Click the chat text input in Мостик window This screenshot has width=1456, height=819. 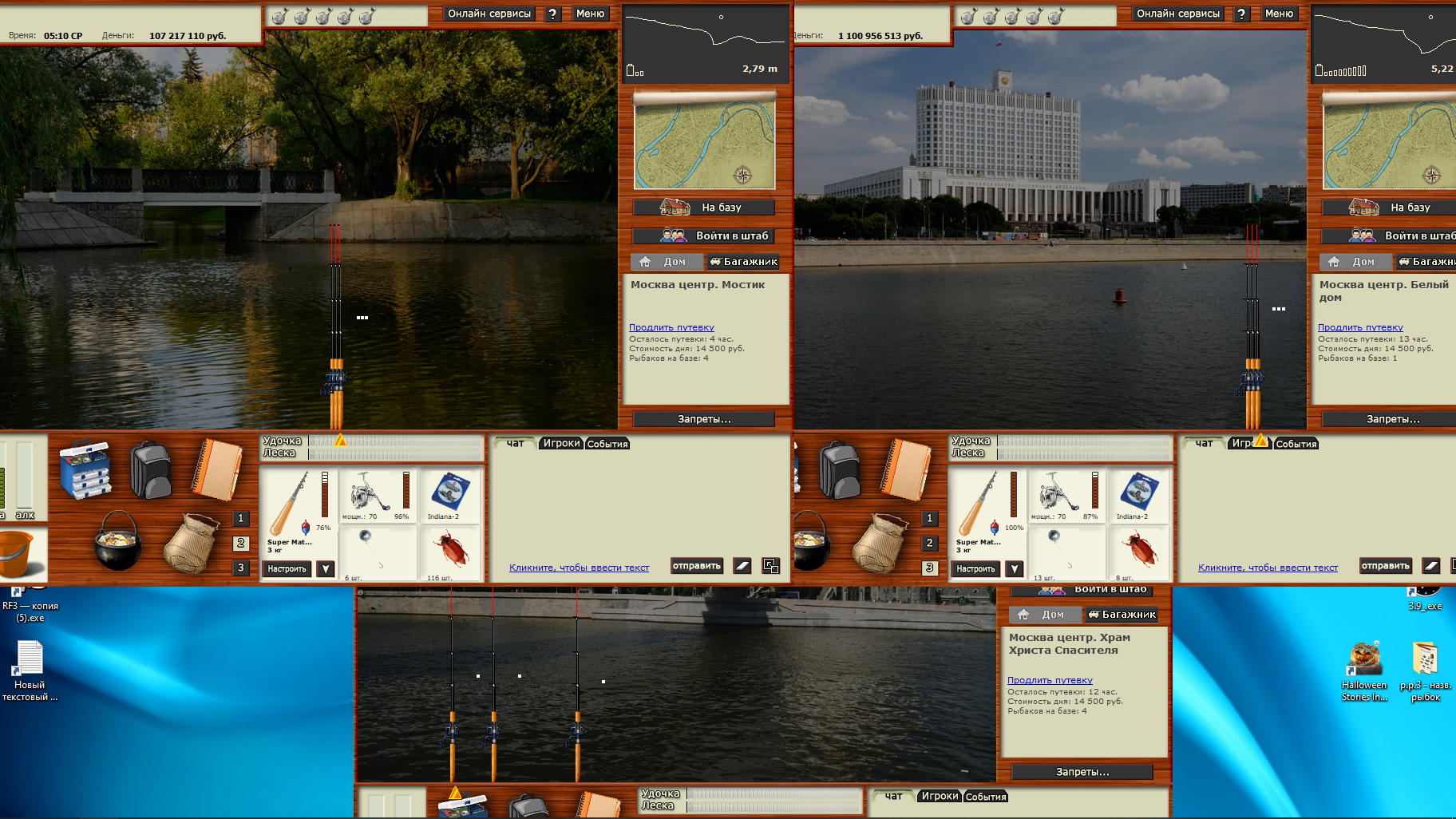pyautogui.click(x=580, y=568)
